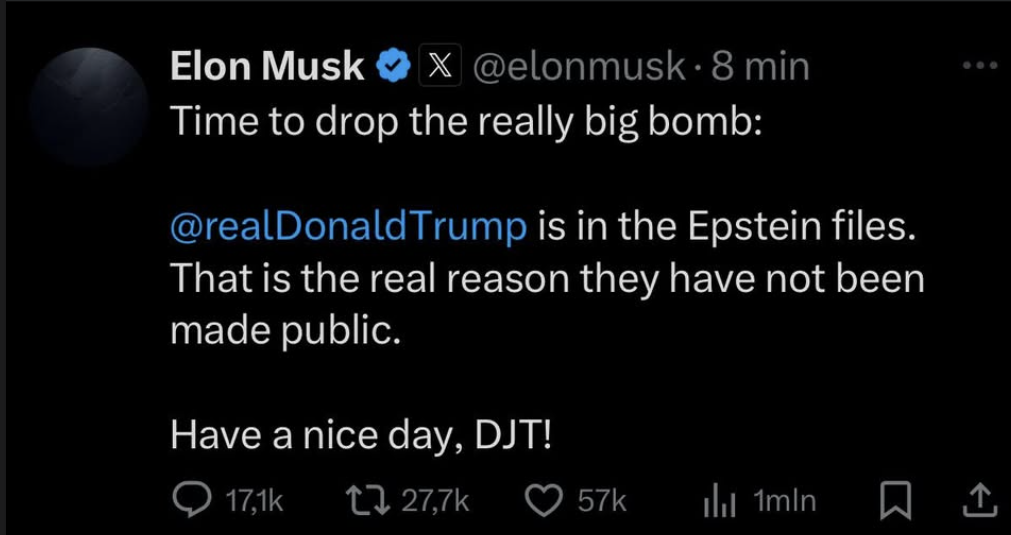Click the 27,7k reposts count
The width and height of the screenshot is (1011, 535).
click(436, 500)
